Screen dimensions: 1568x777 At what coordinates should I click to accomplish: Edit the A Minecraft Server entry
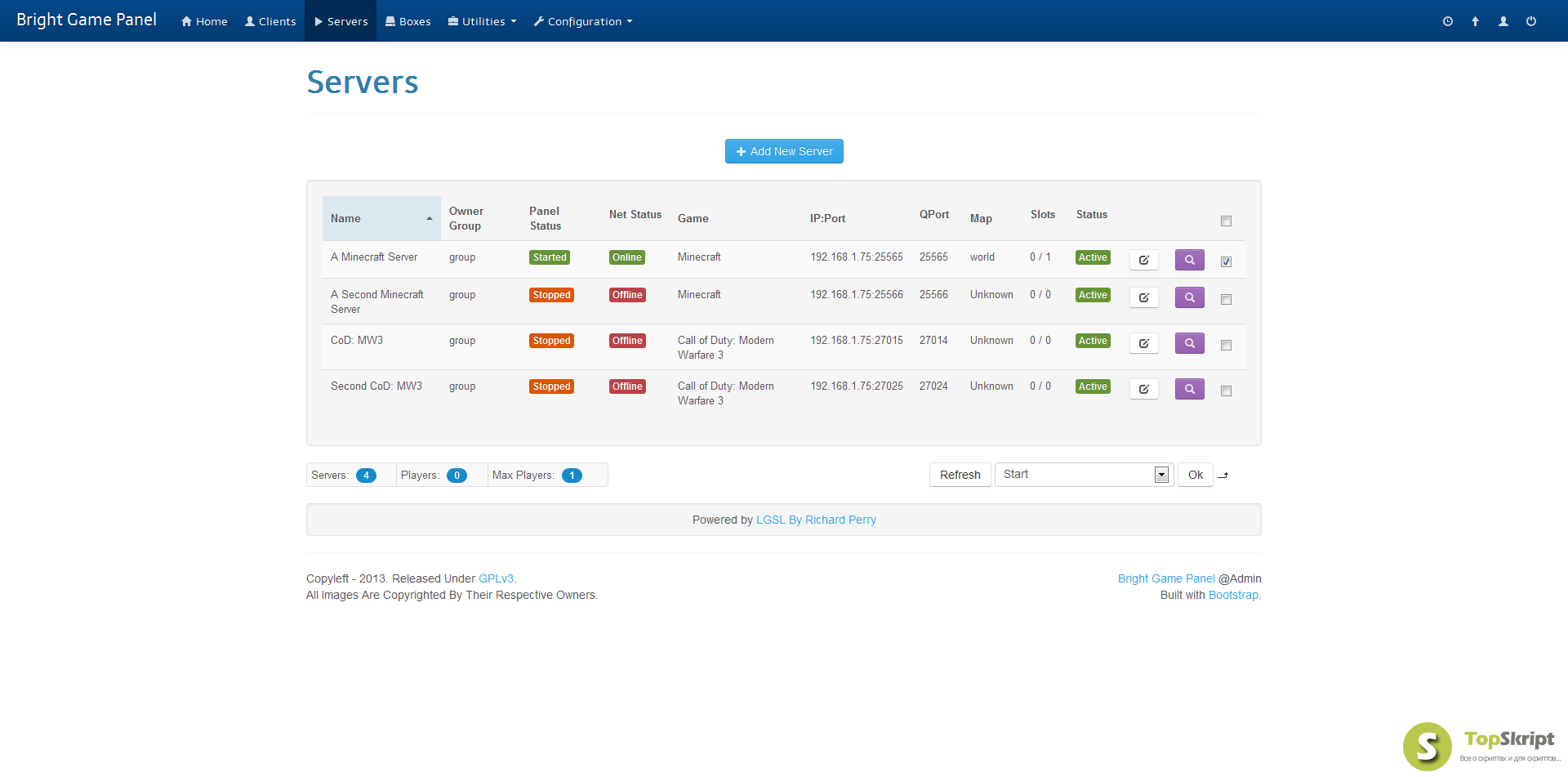[1144, 260]
